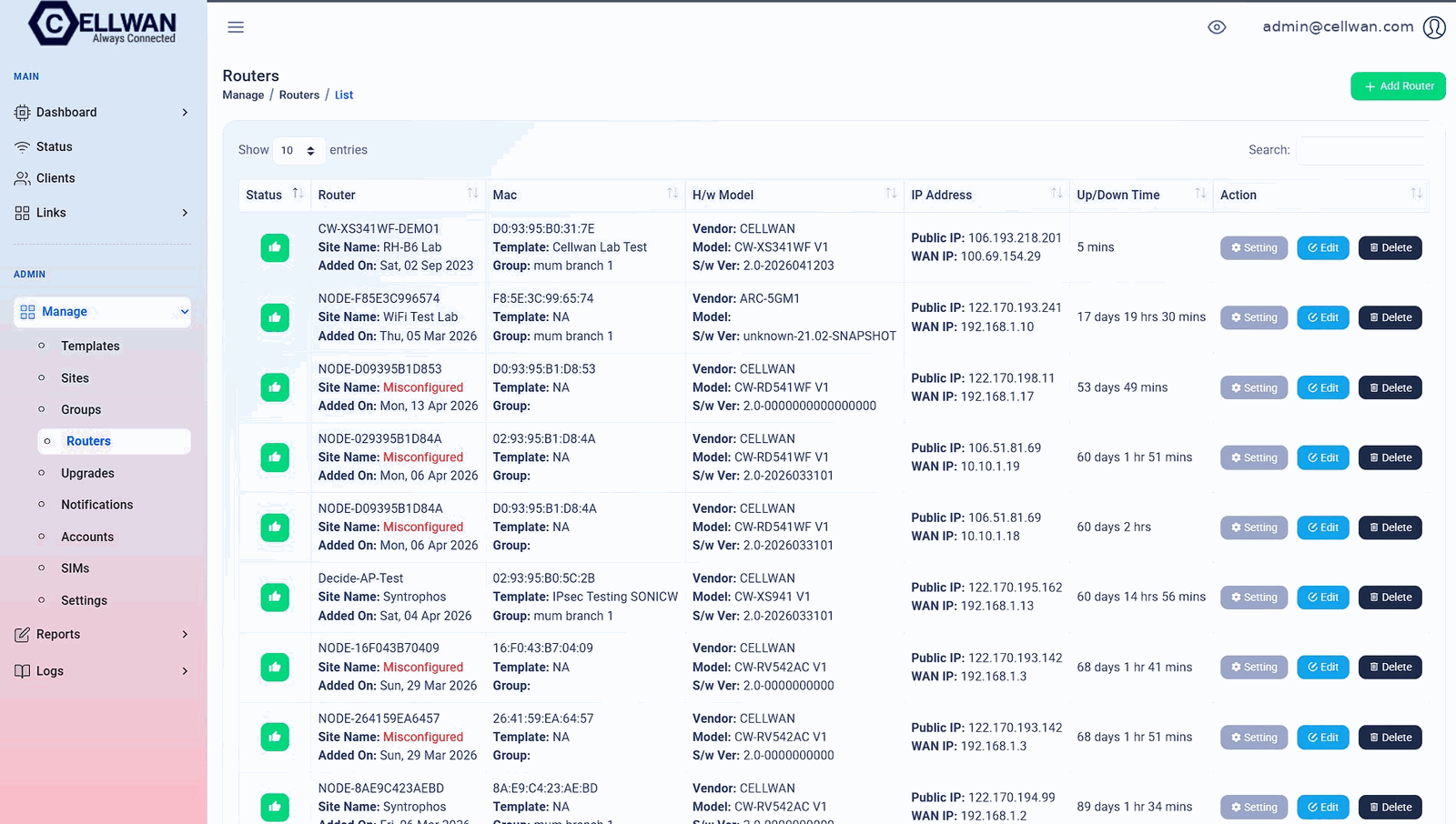Image resolution: width=1456 pixels, height=824 pixels.
Task: Go to Templates under Manage
Action: coord(90,347)
